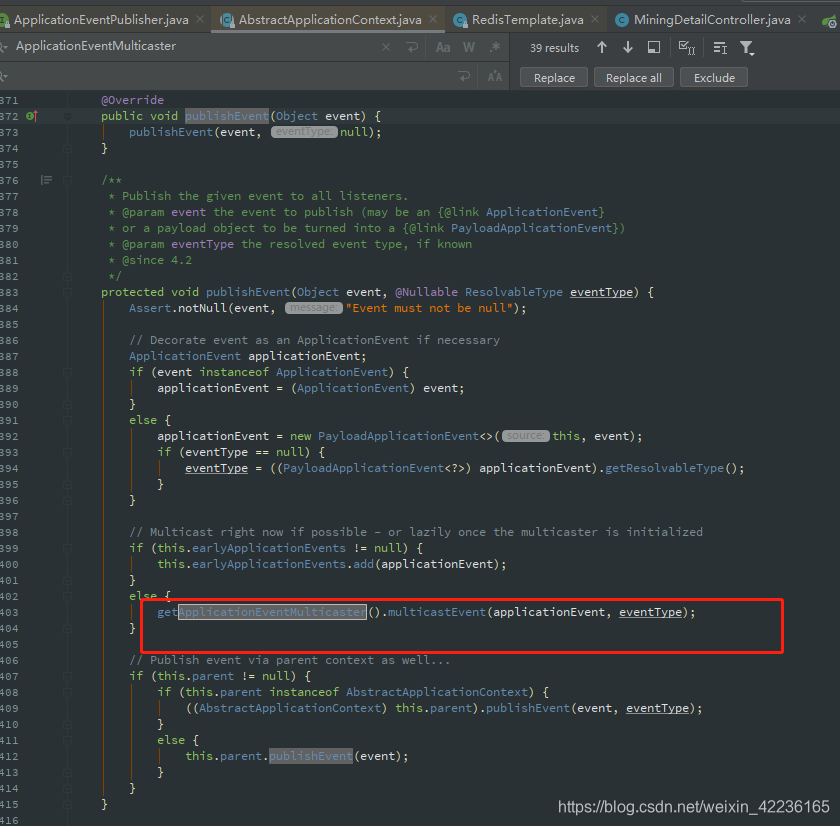Collapse protected publishEvent method at line 383
This screenshot has width=840, height=826.
point(67,292)
